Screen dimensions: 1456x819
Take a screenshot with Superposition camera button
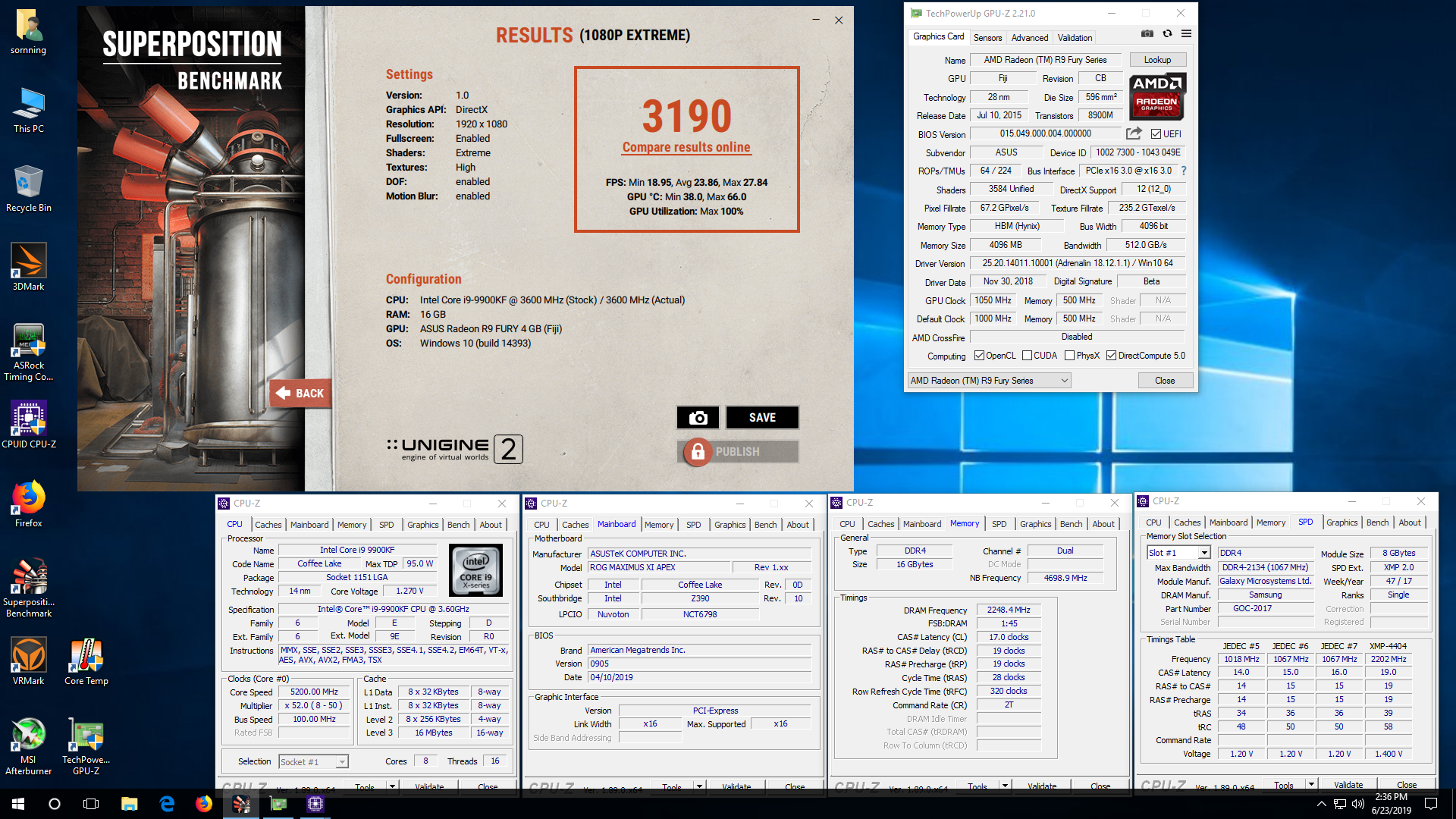point(698,418)
